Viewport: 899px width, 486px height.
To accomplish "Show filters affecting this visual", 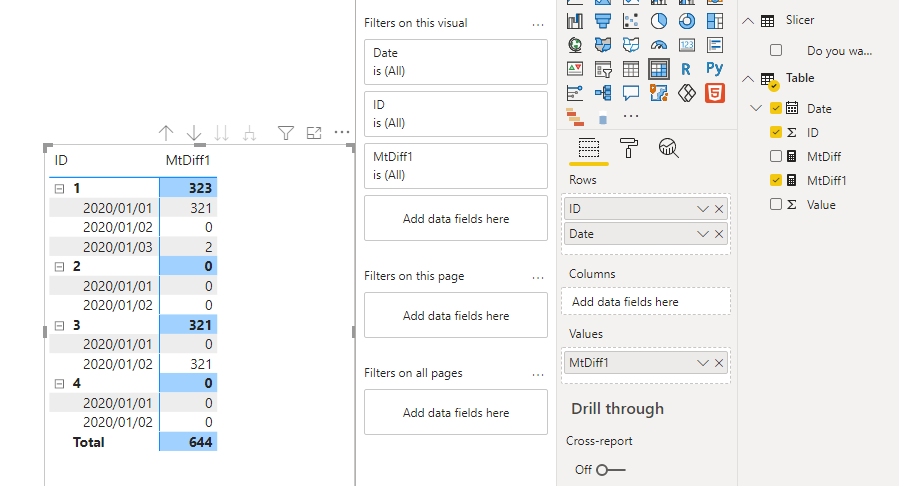I will point(286,134).
